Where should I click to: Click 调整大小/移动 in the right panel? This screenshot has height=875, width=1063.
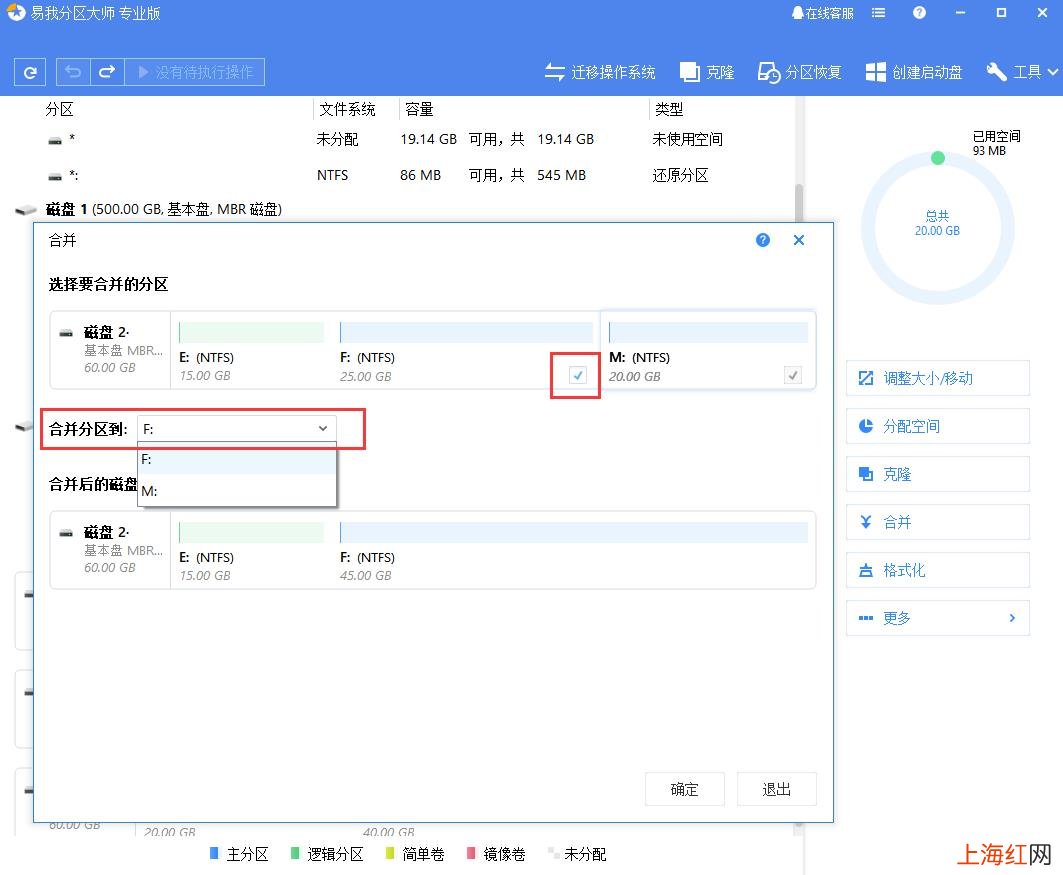point(938,378)
